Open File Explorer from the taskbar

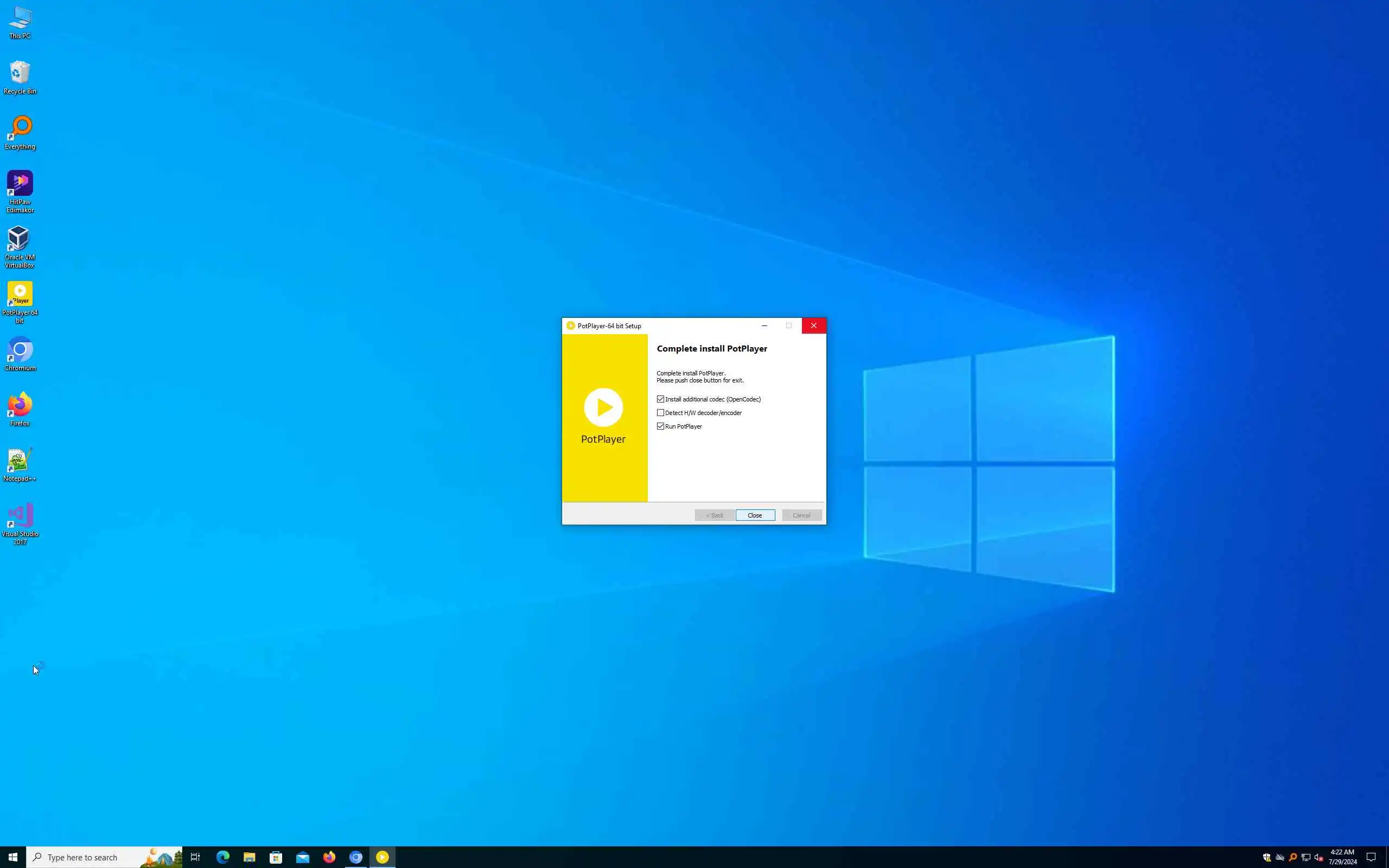[249, 857]
